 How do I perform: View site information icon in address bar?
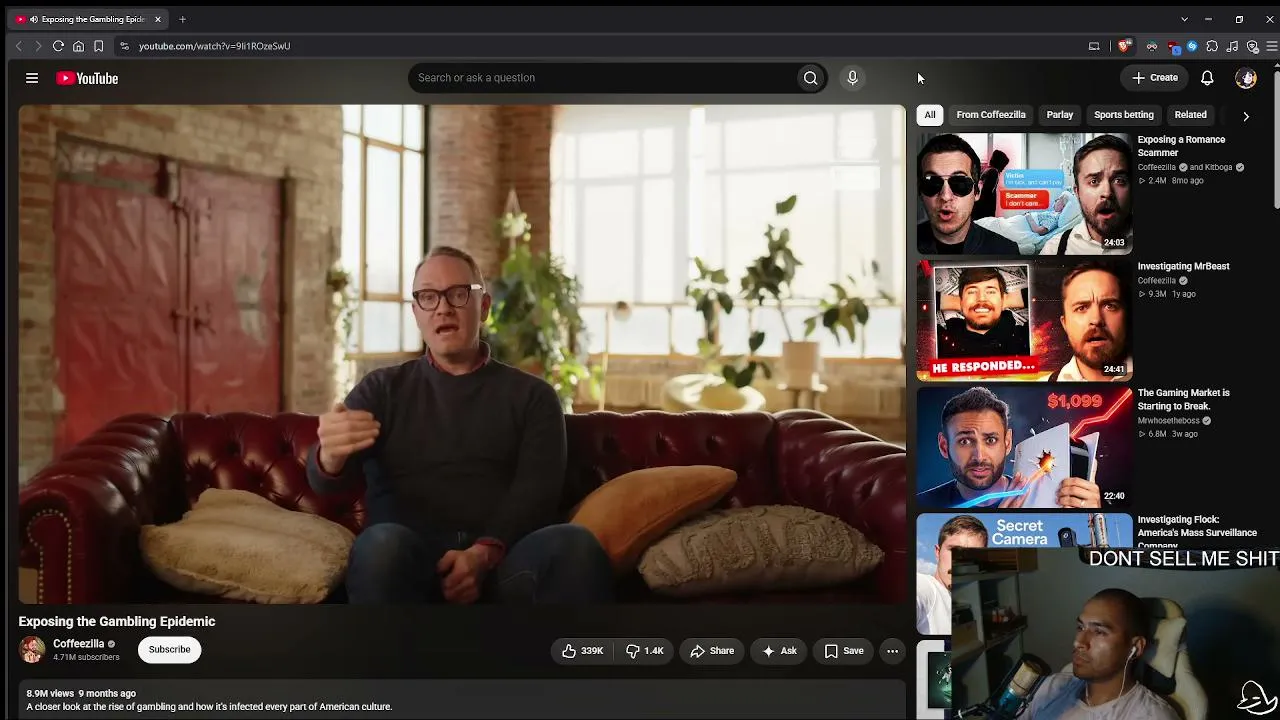click(x=124, y=46)
